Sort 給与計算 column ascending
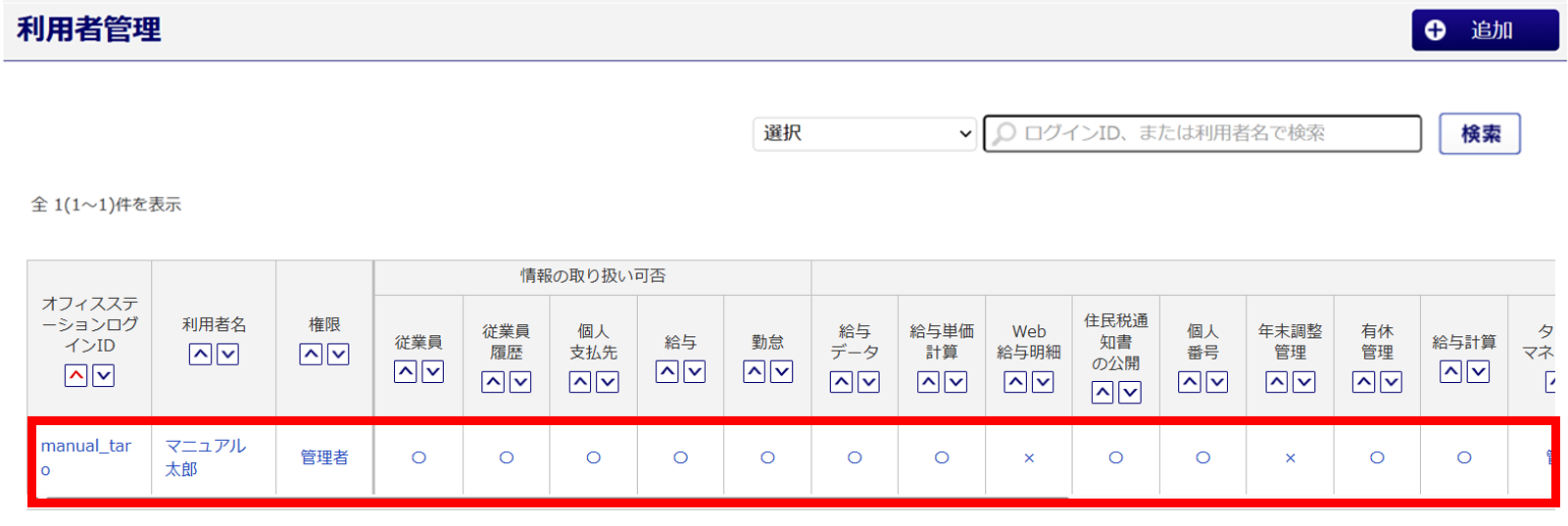1568x526 pixels. click(x=1451, y=371)
